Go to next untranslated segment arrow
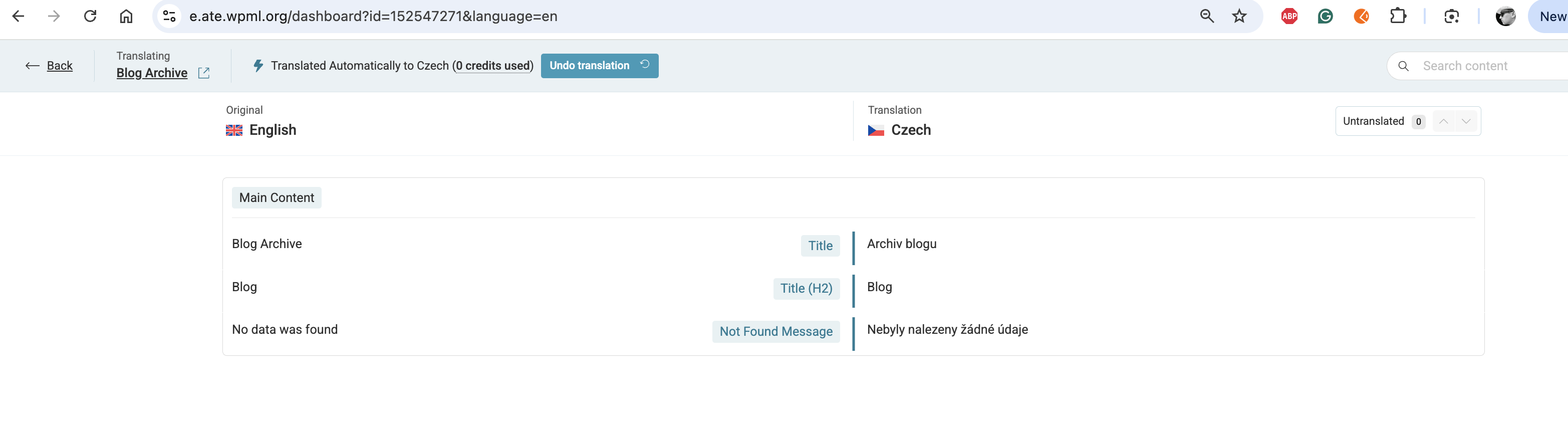This screenshot has height=424, width=1568. (x=1466, y=121)
